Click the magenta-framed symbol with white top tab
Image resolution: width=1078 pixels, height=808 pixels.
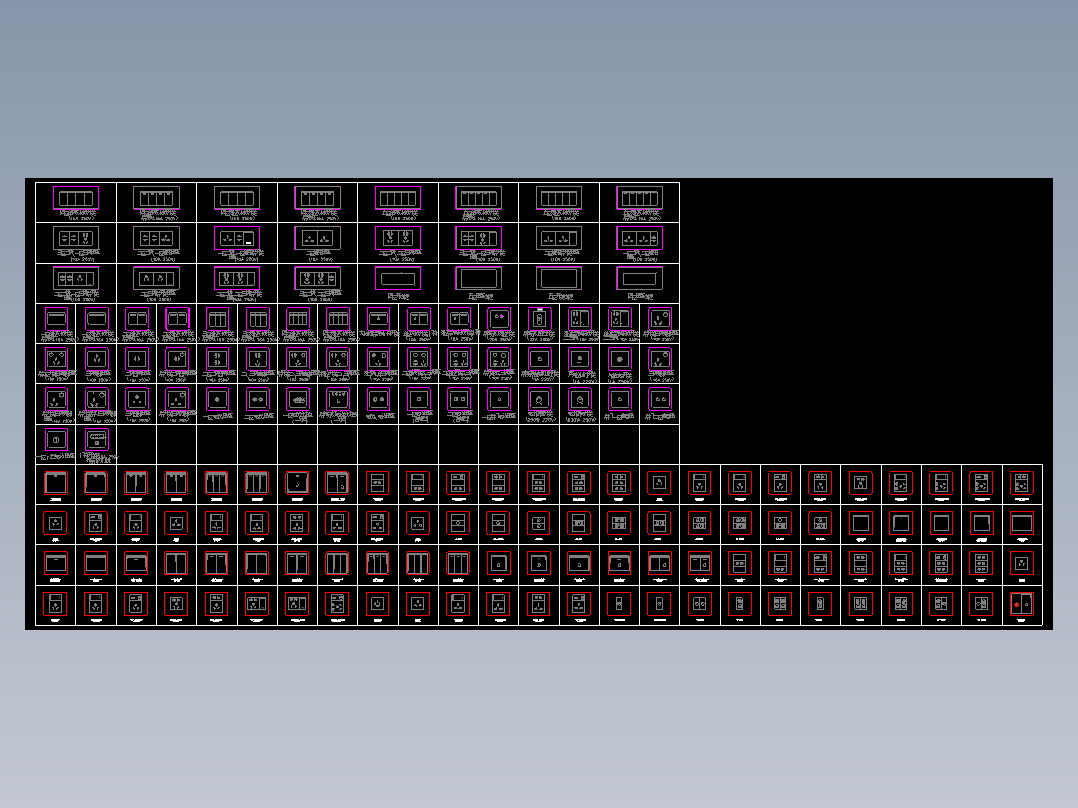[540, 319]
